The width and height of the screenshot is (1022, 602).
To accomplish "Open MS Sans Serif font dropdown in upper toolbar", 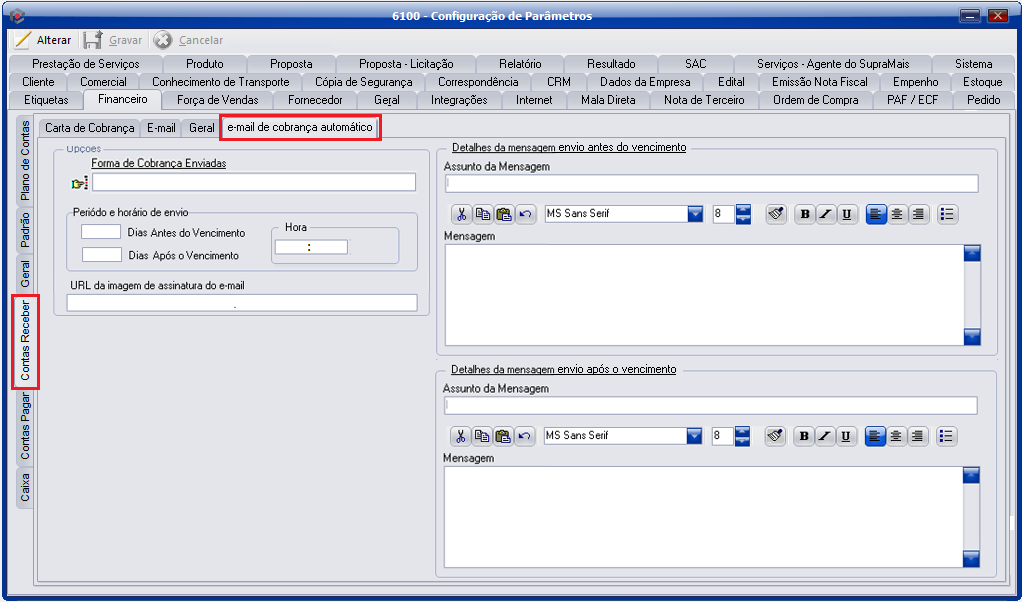I will point(695,214).
